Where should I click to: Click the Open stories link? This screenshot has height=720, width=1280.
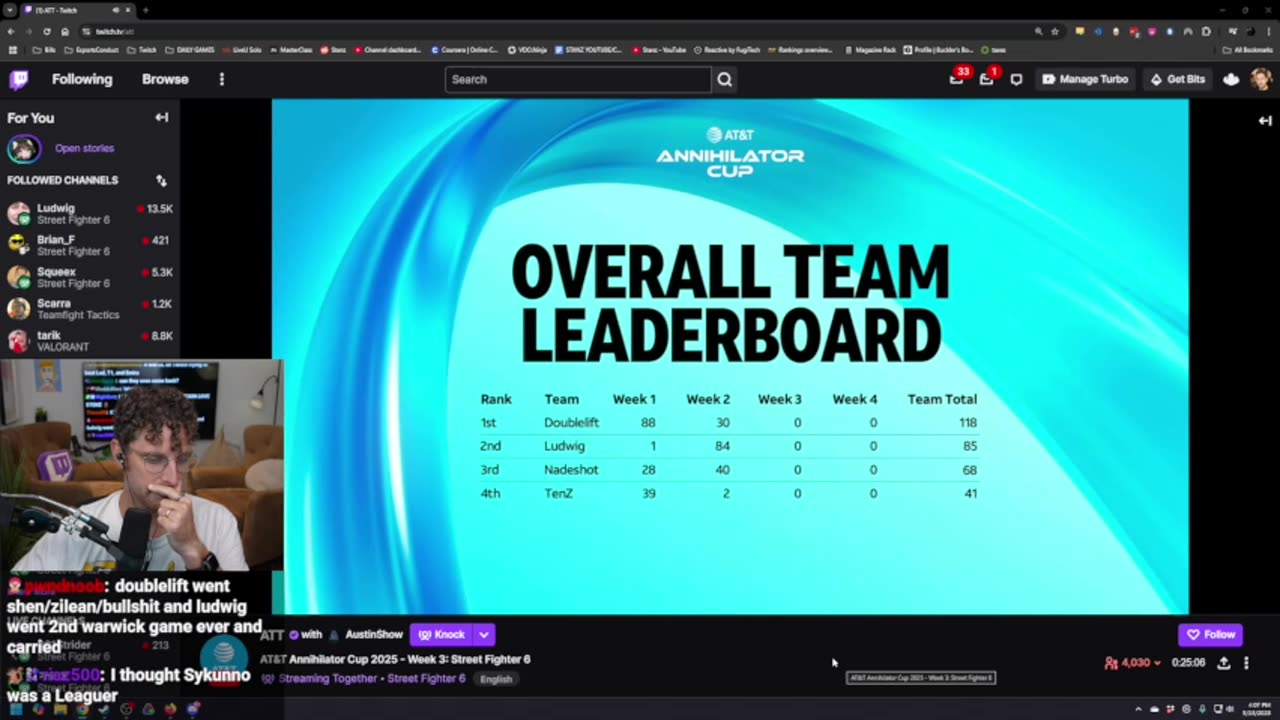pos(84,148)
